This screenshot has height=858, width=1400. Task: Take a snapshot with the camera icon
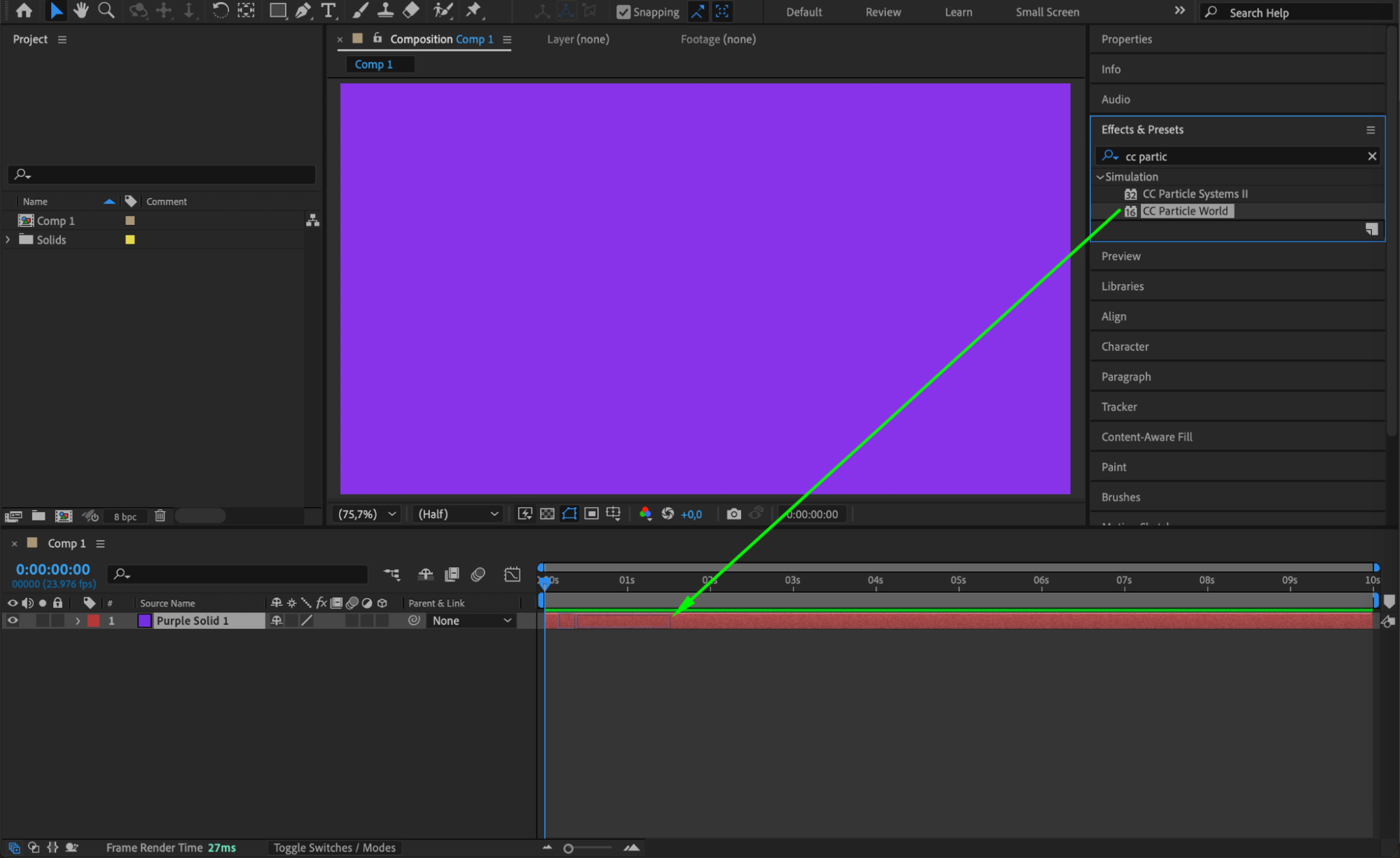pos(733,514)
